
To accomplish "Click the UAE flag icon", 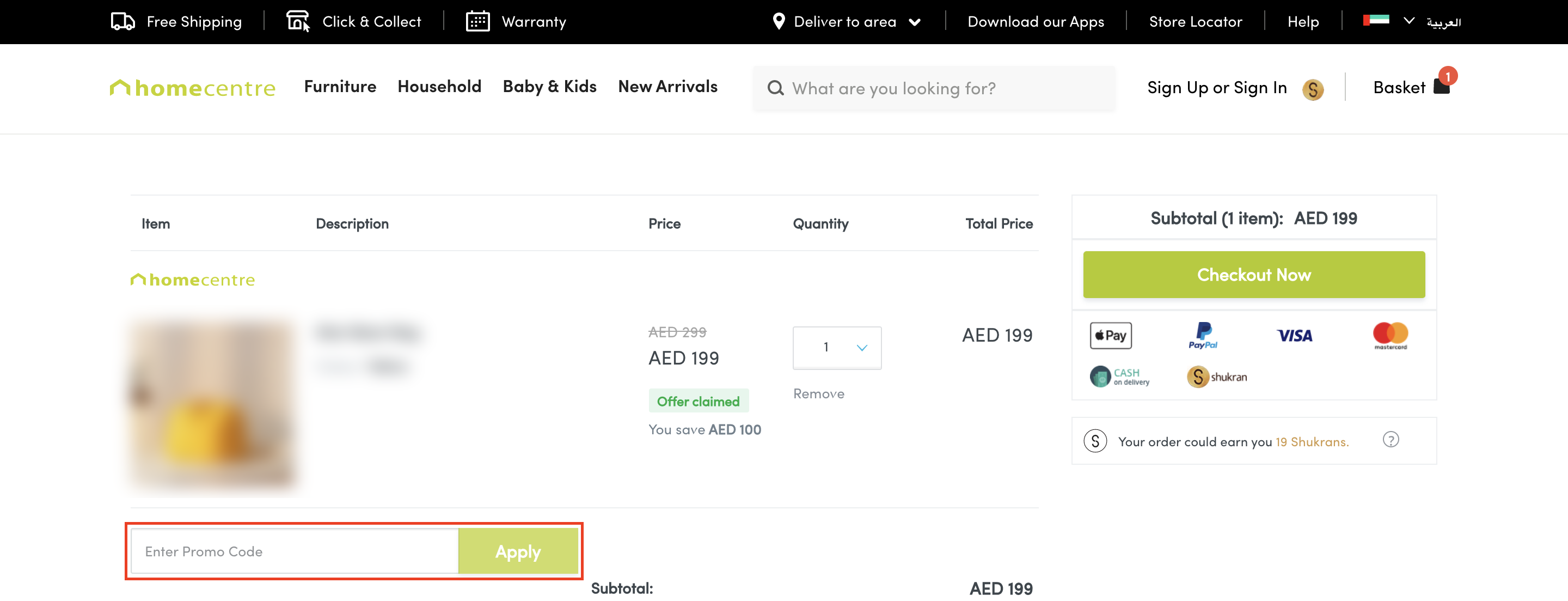I will coord(1376,20).
